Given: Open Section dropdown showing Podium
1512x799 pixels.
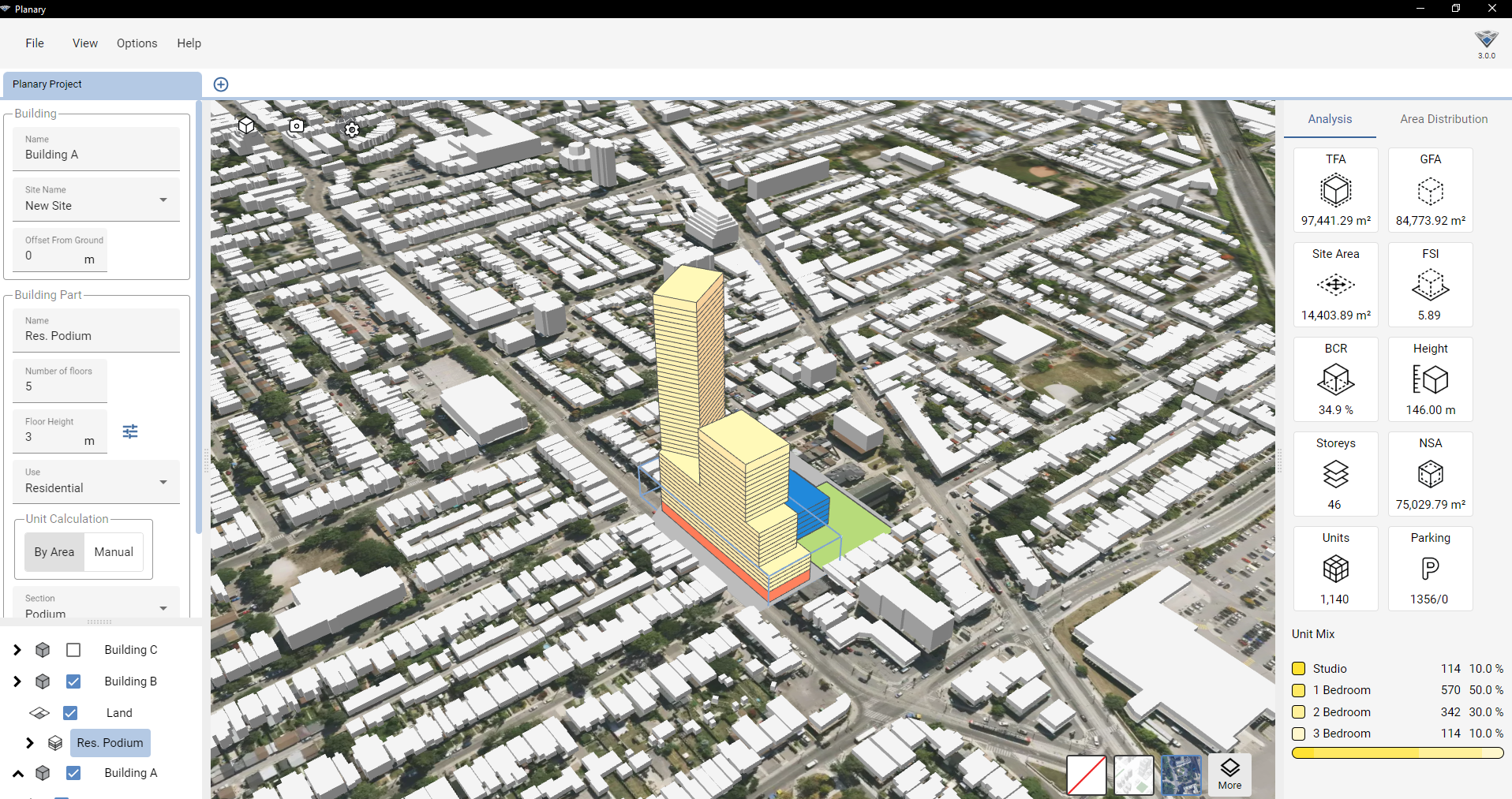Looking at the screenshot, I should click(x=96, y=603).
